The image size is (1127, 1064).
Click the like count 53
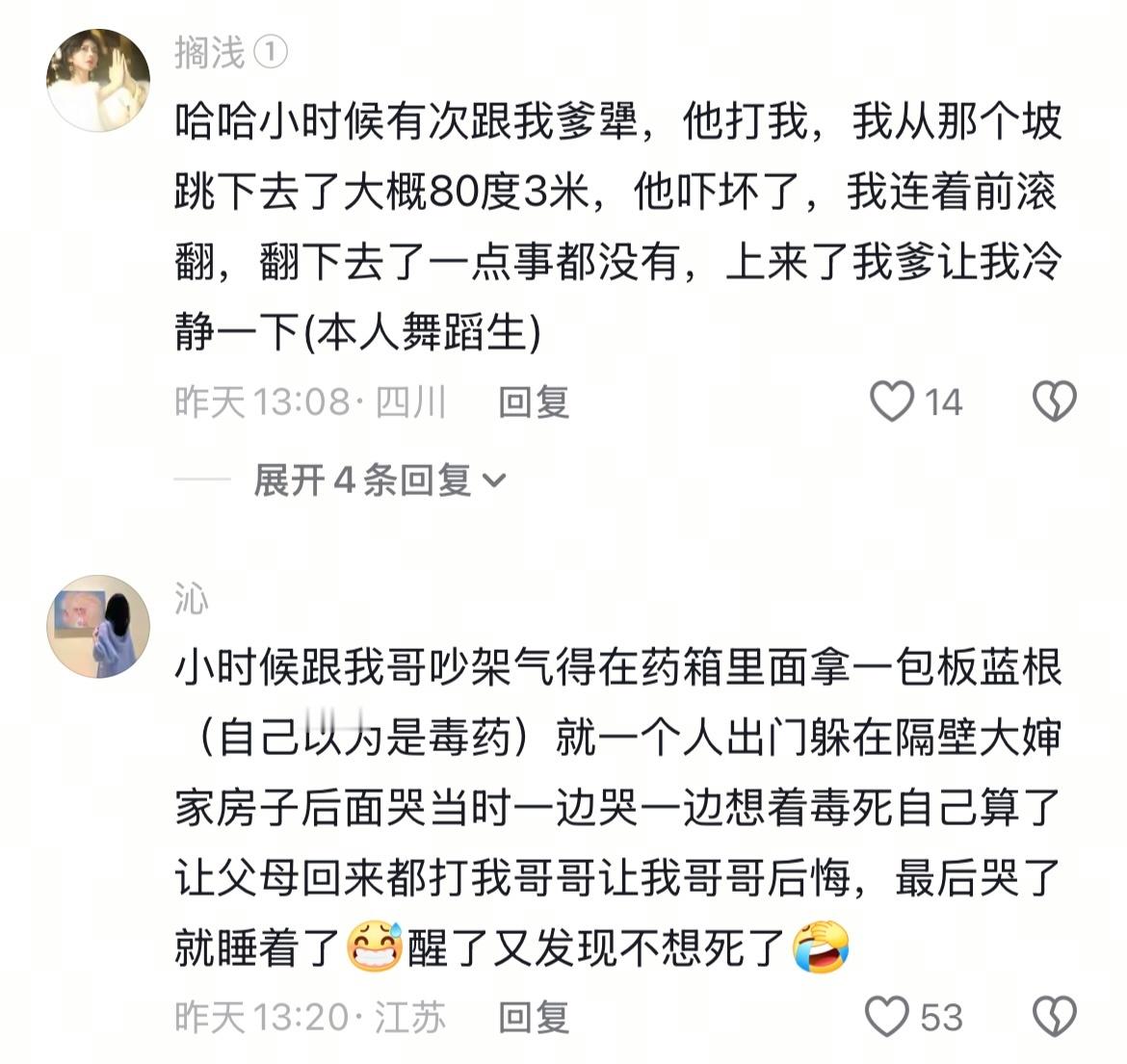941,1018
